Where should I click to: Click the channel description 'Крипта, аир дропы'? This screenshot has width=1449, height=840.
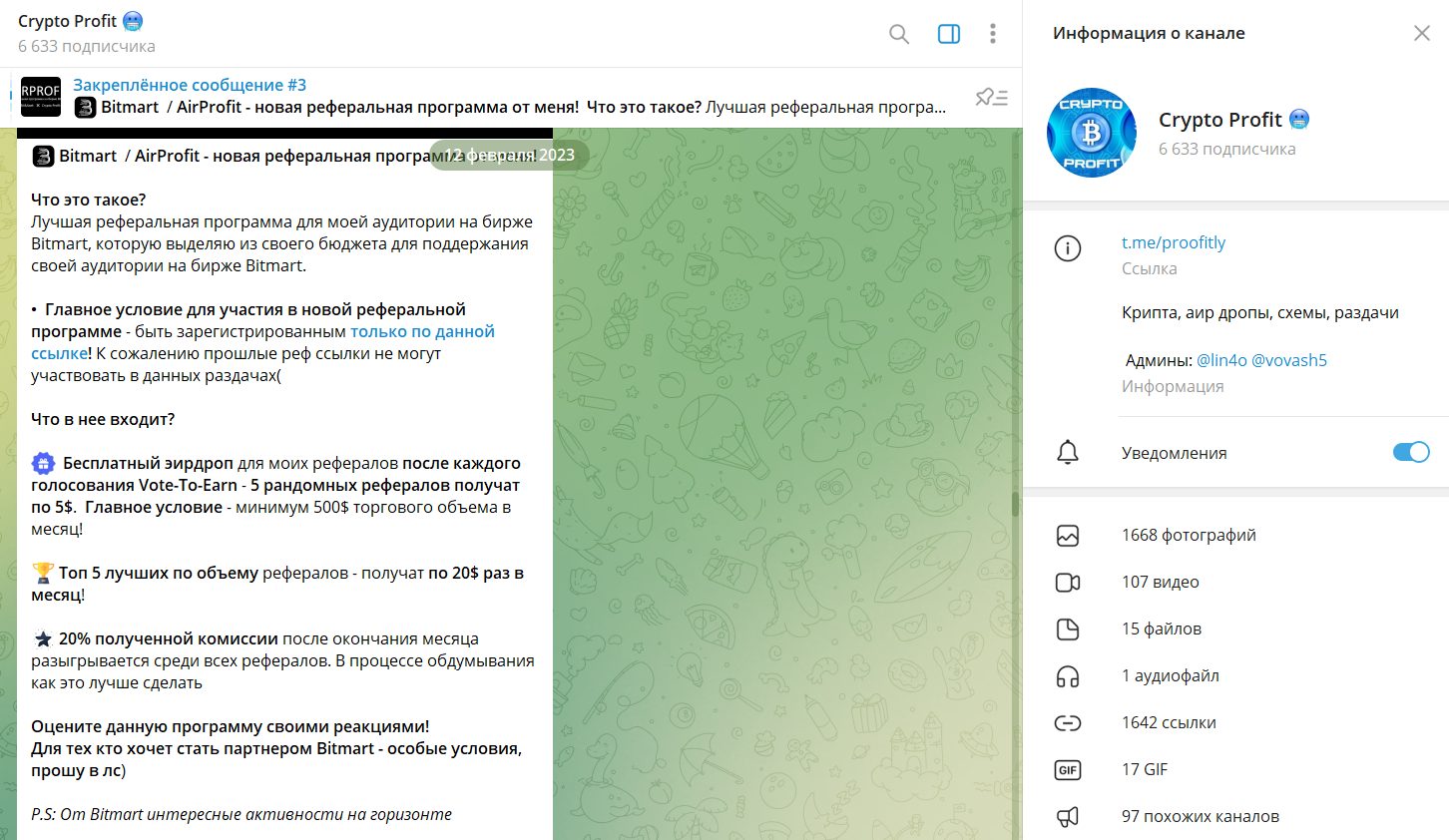pos(1259,312)
